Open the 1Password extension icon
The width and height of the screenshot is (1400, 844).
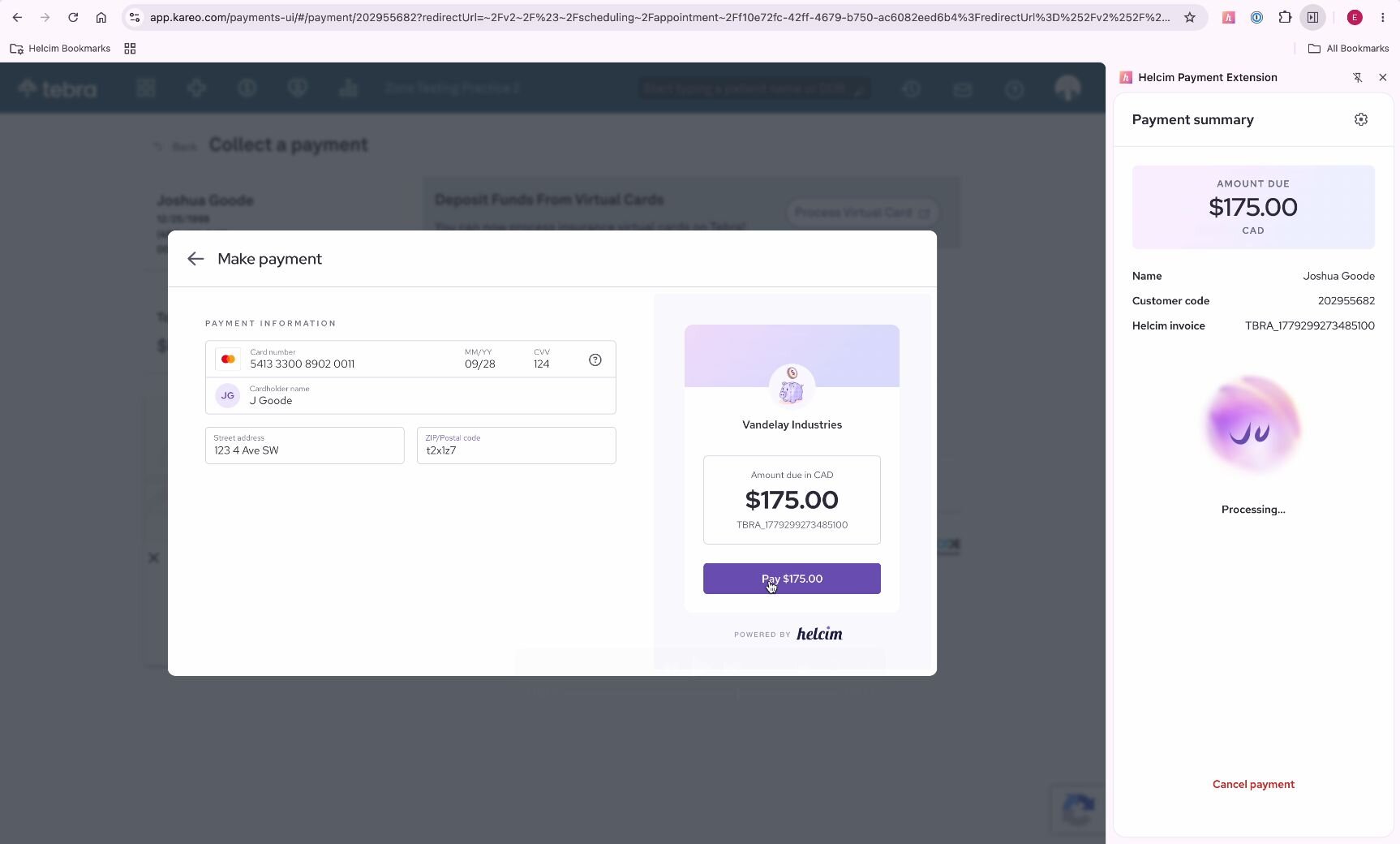1256,17
